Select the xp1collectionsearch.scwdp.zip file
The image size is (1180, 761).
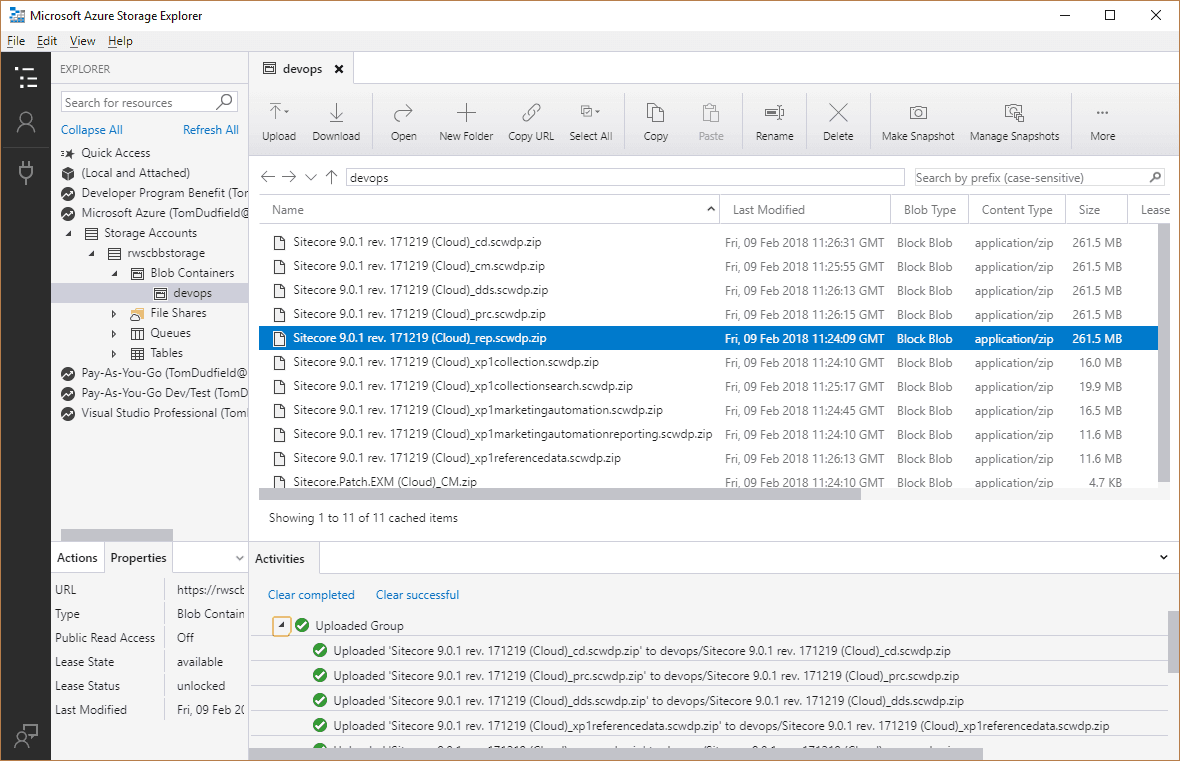coord(707,386)
